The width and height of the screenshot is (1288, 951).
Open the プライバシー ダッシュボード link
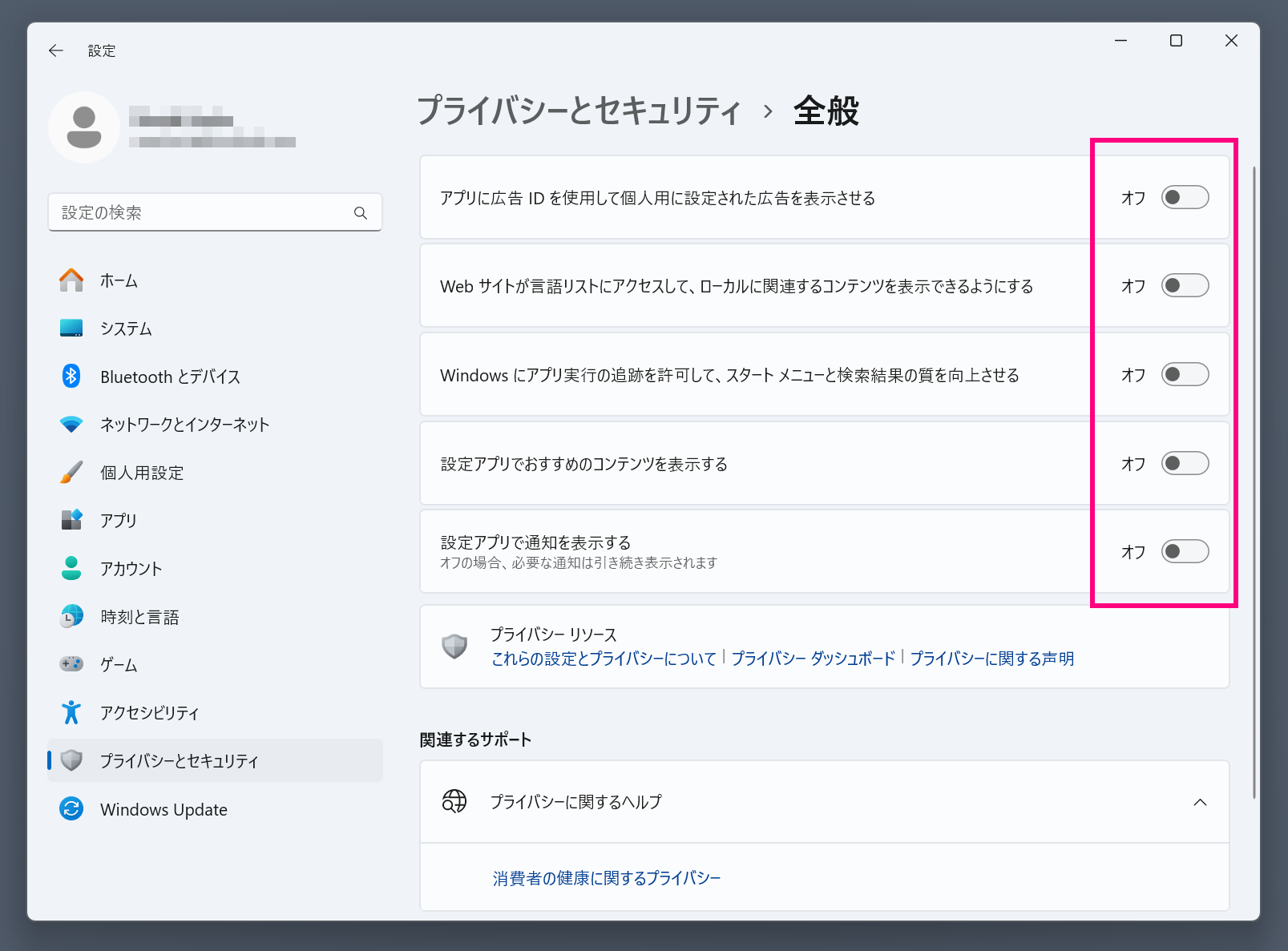tap(813, 659)
